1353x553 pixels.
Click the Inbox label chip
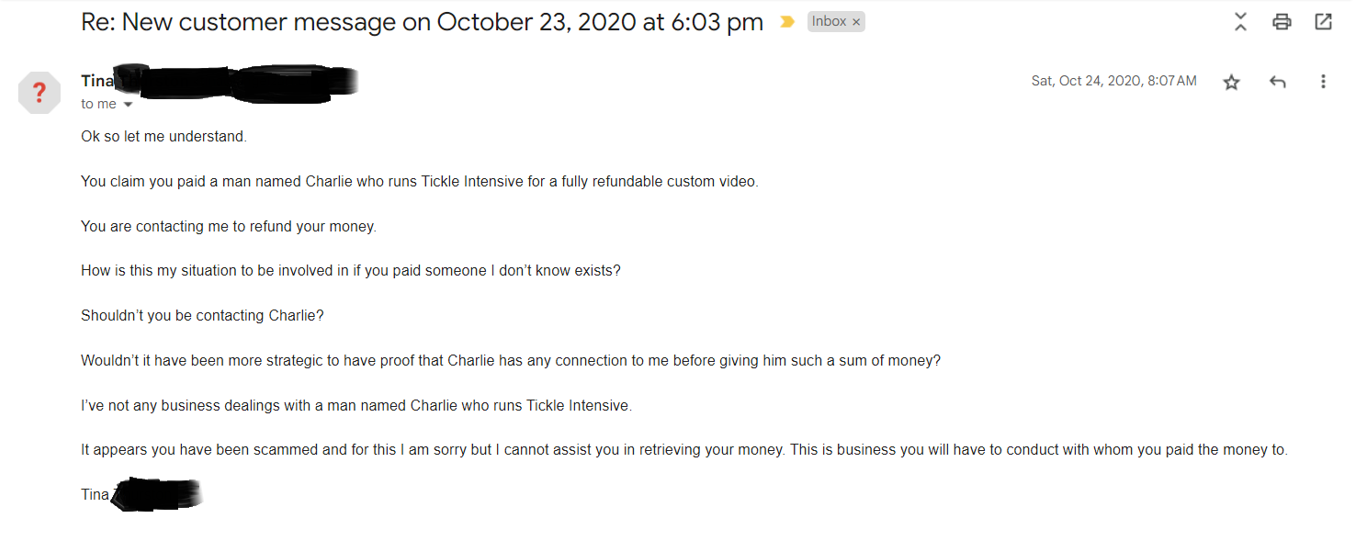tap(829, 21)
